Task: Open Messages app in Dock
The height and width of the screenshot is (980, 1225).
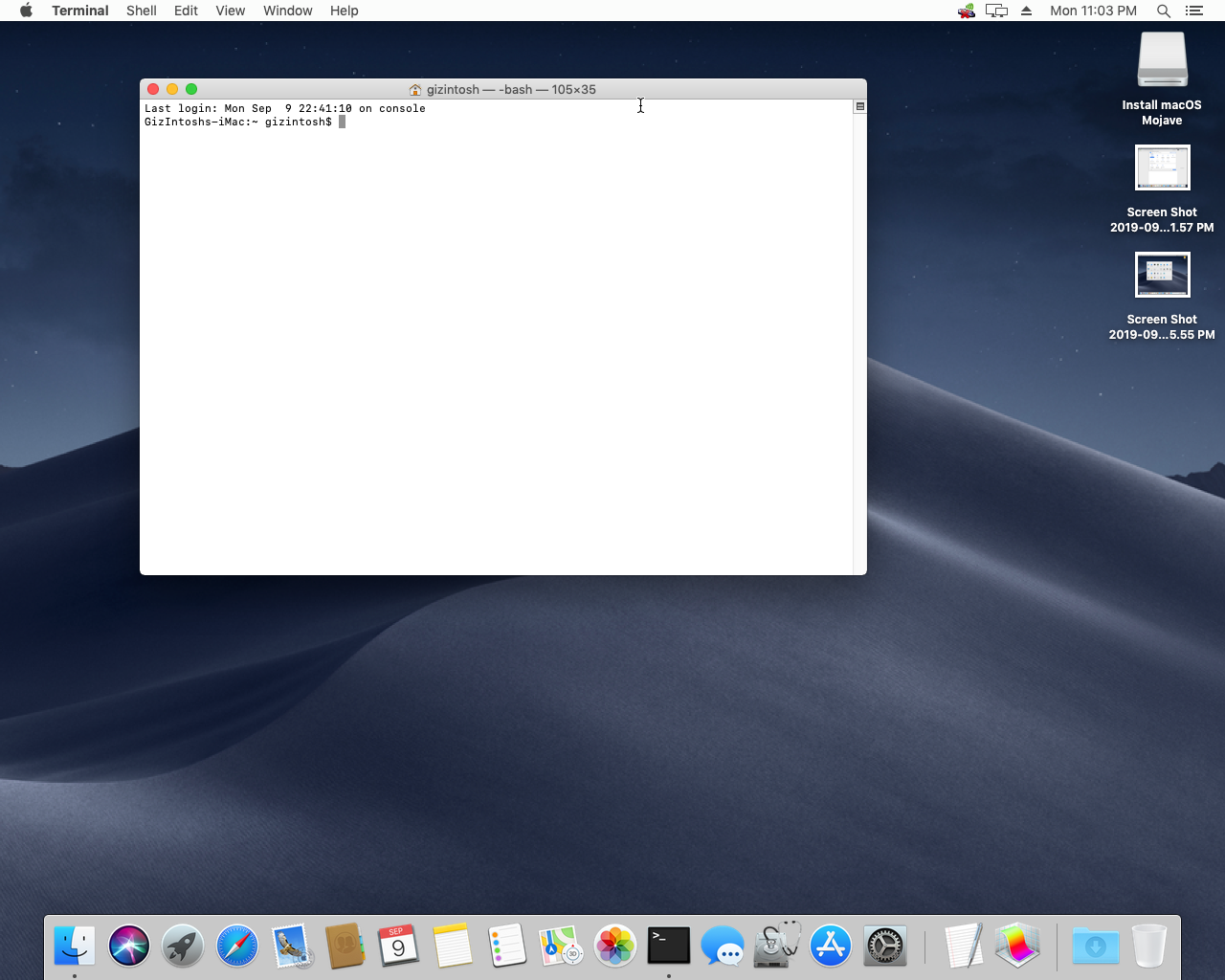Action: 723,947
